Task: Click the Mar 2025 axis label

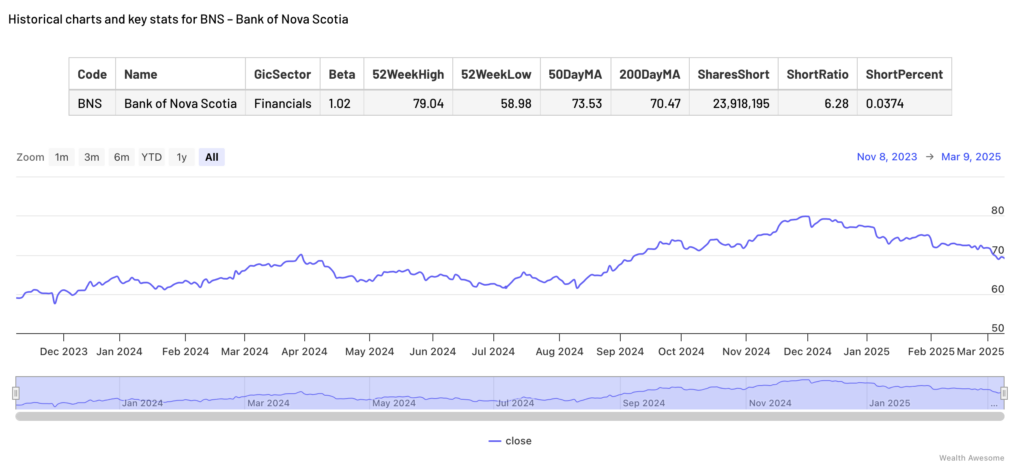Action: (980, 351)
